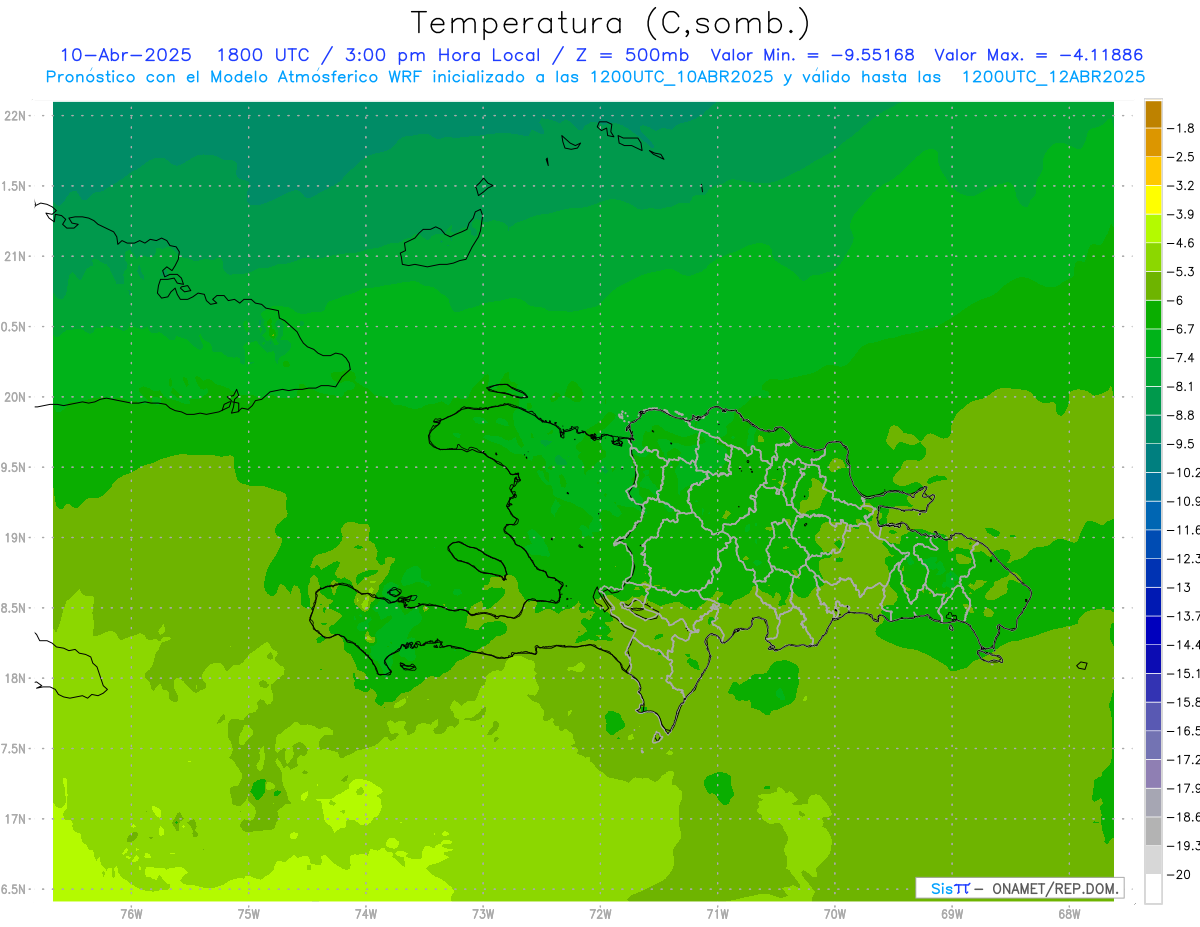Click the "Valor Max. = -4.11886" readout

[1038, 55]
